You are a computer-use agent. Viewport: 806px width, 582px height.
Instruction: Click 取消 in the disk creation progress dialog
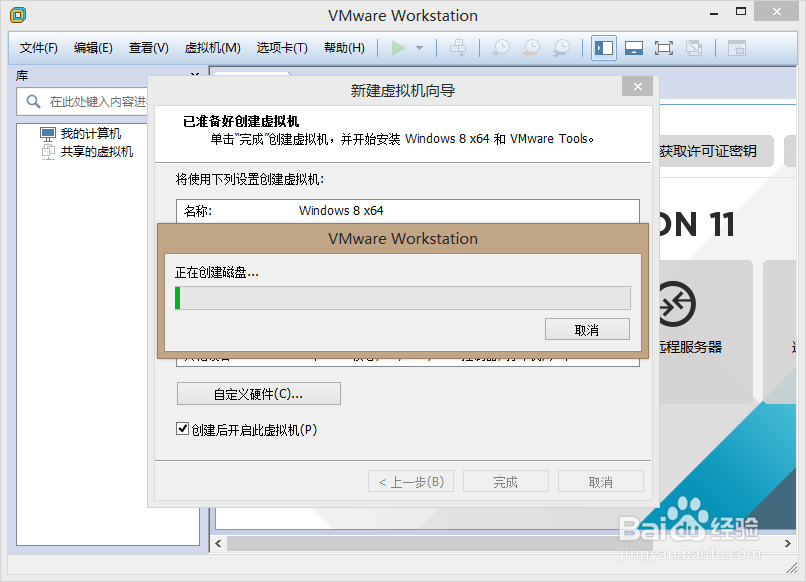587,329
